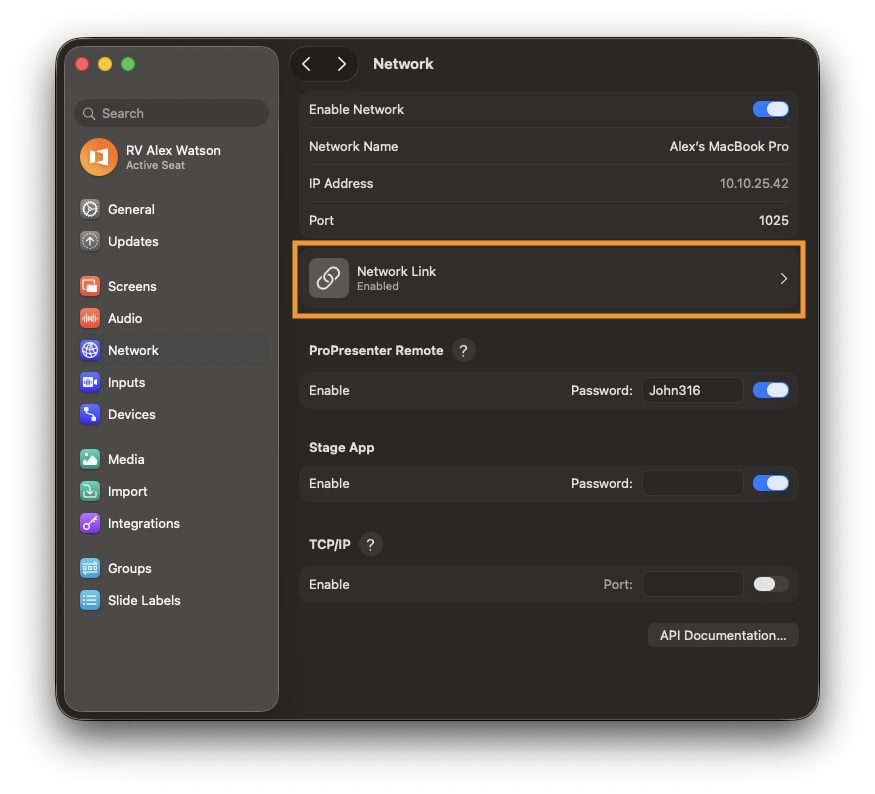
Task: Select General in the settings sidebar
Action: [131, 209]
